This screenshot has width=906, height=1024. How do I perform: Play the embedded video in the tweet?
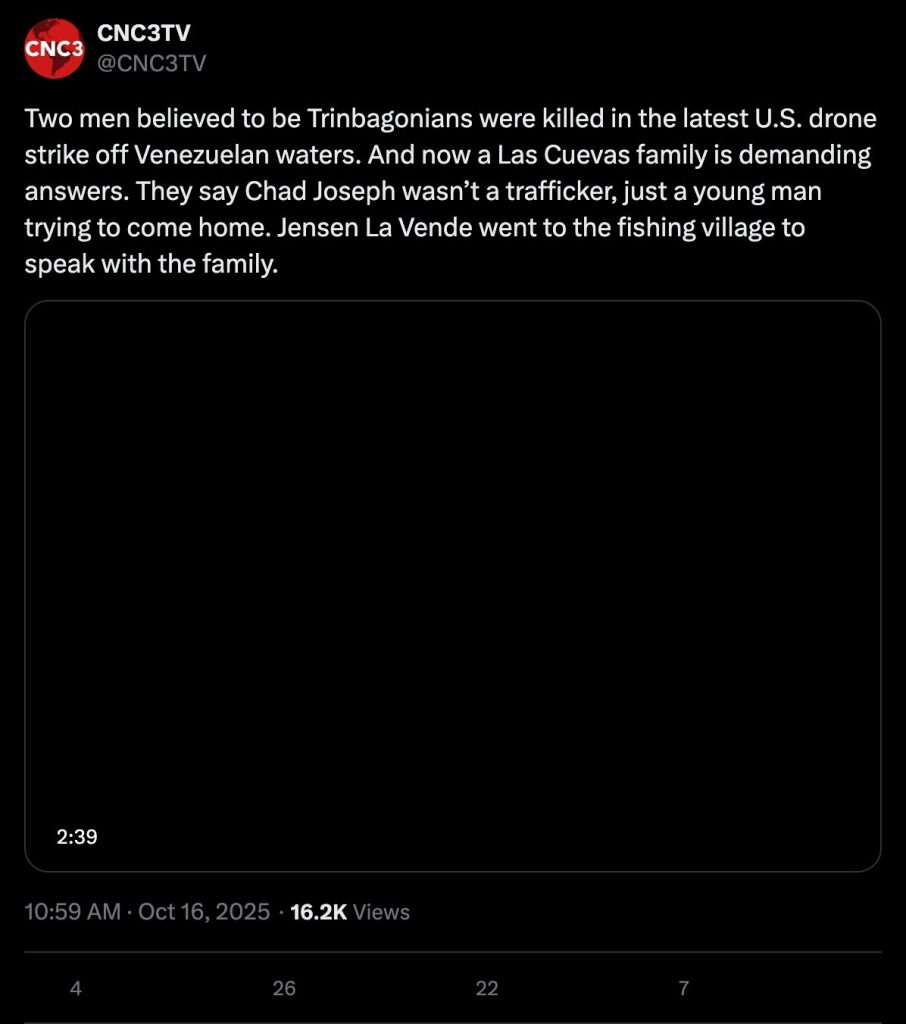(x=452, y=585)
